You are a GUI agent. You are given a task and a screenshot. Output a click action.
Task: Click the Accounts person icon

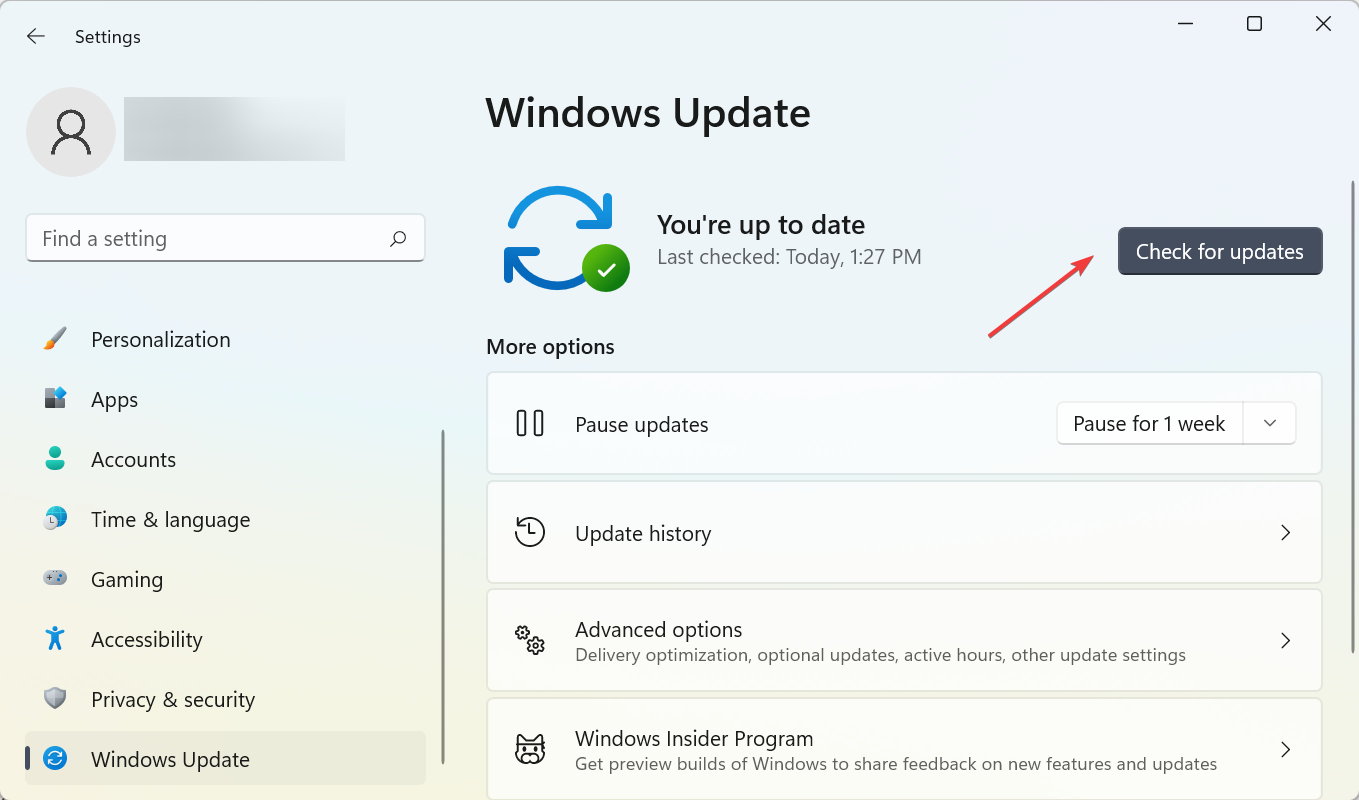click(x=55, y=459)
